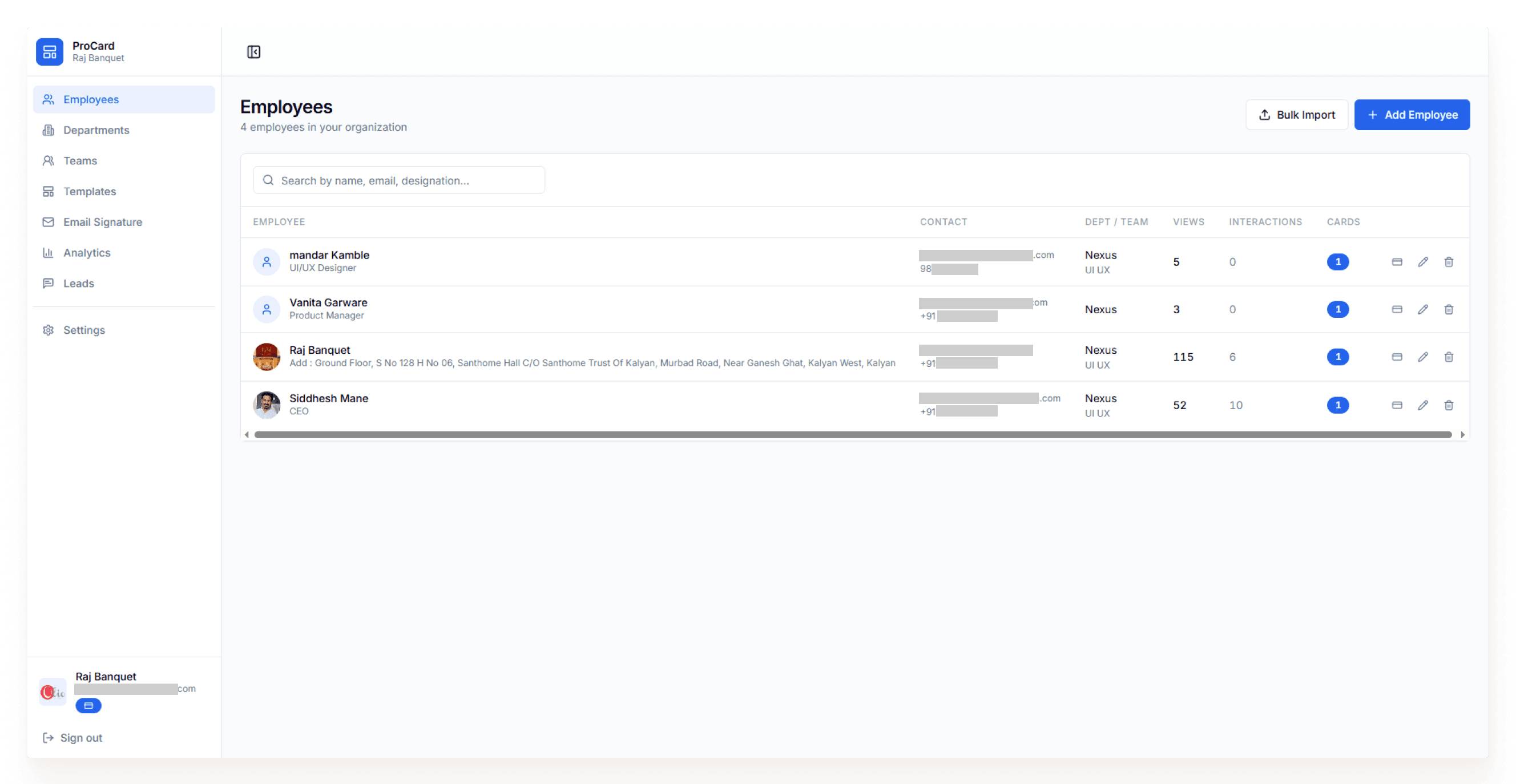Image resolution: width=1516 pixels, height=784 pixels.
Task: Click the VIEWS column header
Action: click(x=1188, y=222)
